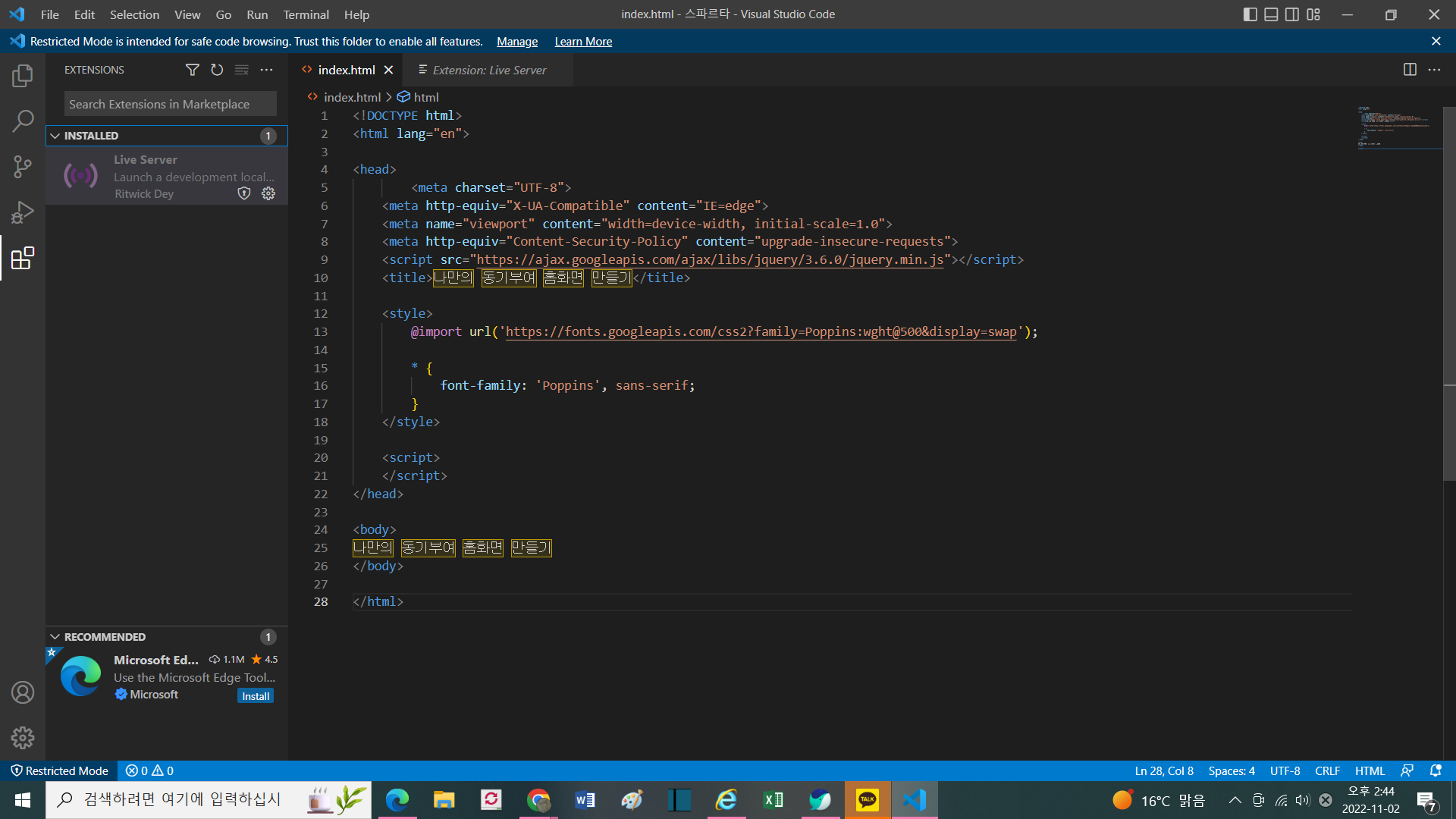The image size is (1456, 819).
Task: Open Live Server manage gear
Action: tap(268, 193)
